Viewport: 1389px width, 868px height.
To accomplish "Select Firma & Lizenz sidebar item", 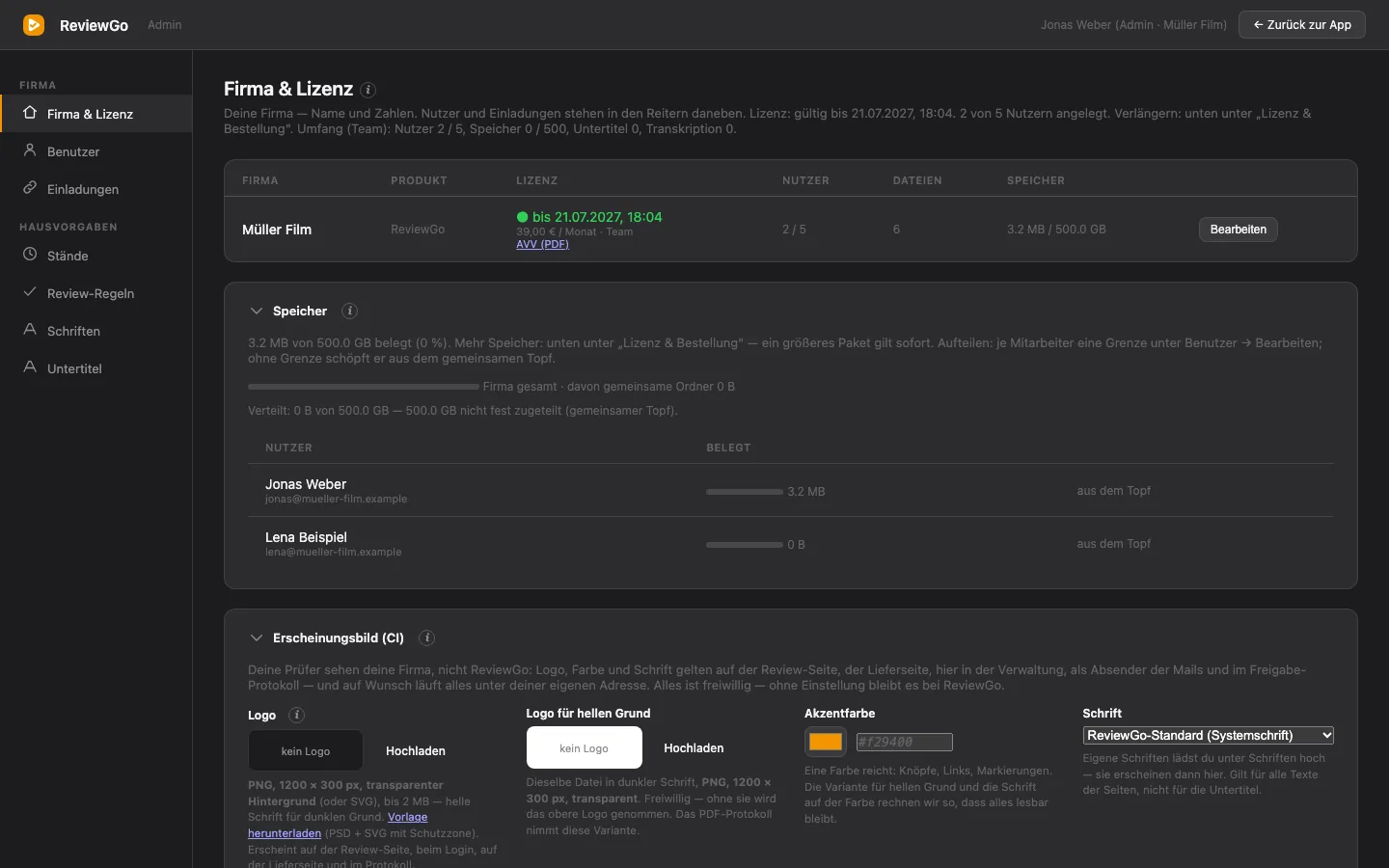I will tap(96, 114).
